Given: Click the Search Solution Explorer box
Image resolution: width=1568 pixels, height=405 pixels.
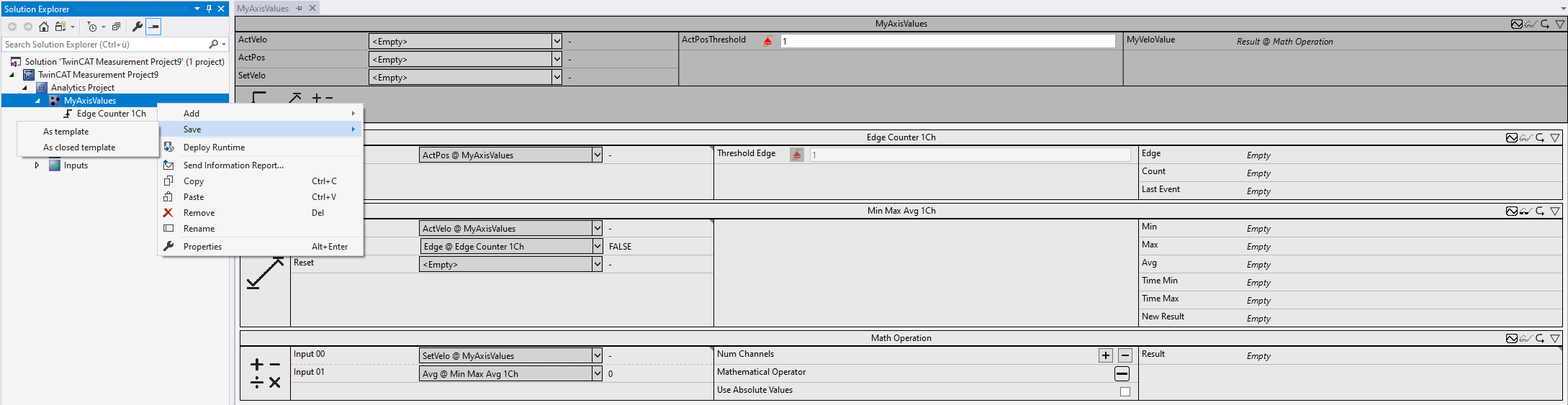Looking at the screenshot, I should point(105,45).
